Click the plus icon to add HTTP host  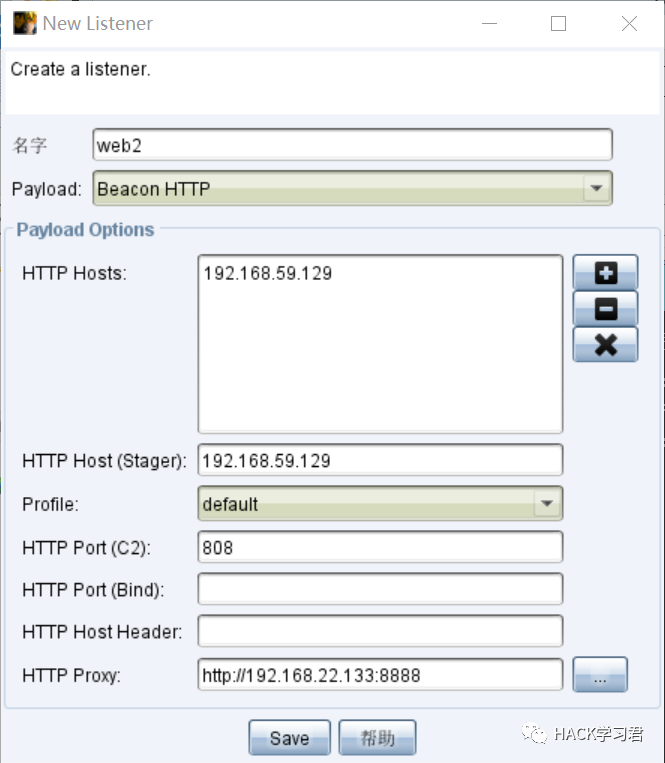[605, 273]
